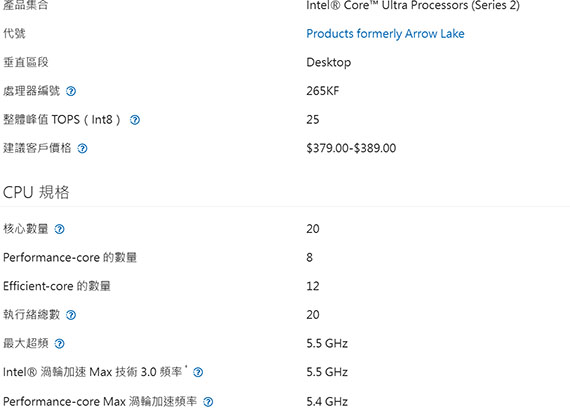This screenshot has width=570, height=409.
Task: Click info icon beside 執行緒總數
Action: tap(71, 315)
